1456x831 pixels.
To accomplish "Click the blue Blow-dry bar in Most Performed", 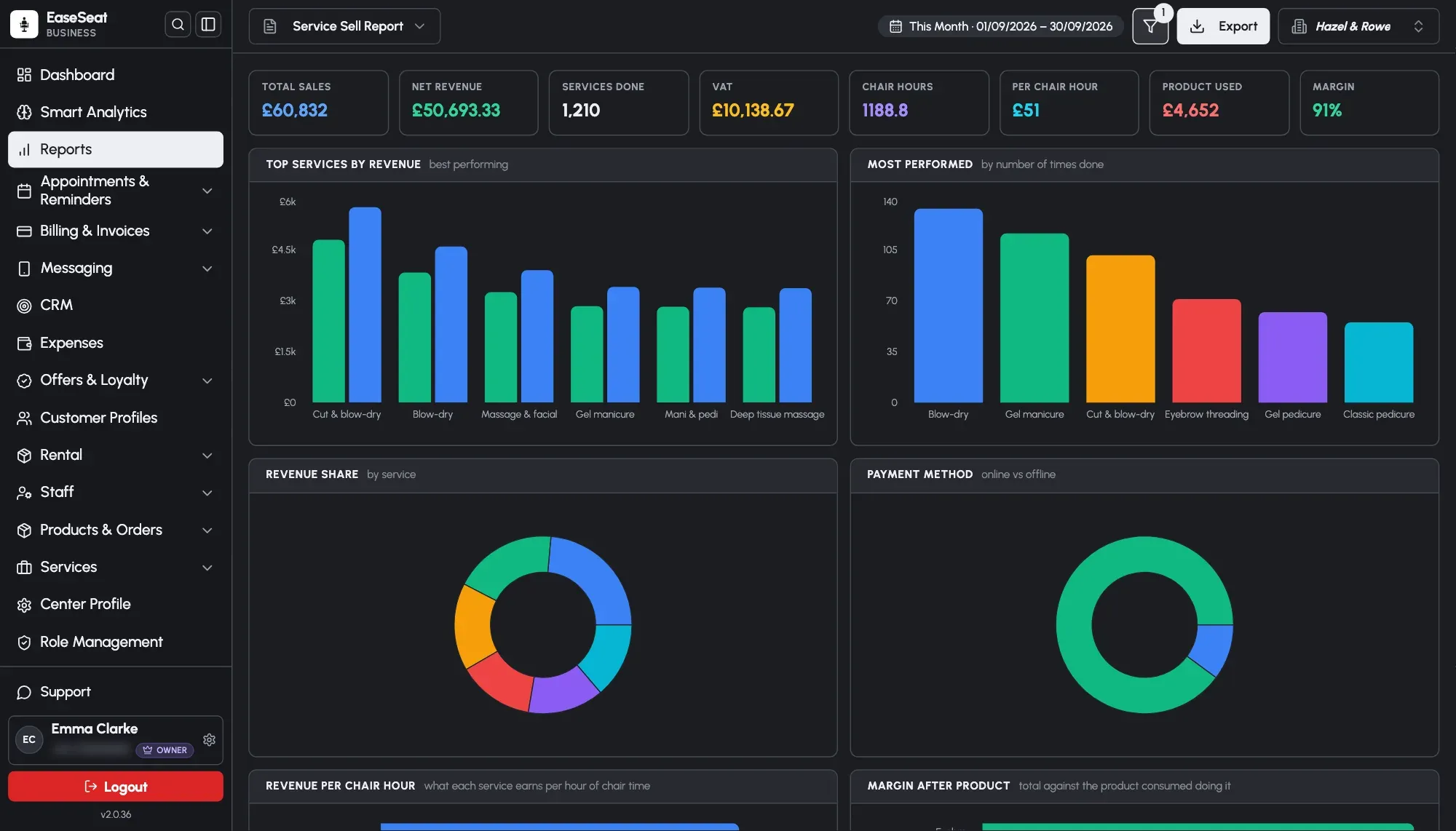I will (948, 306).
